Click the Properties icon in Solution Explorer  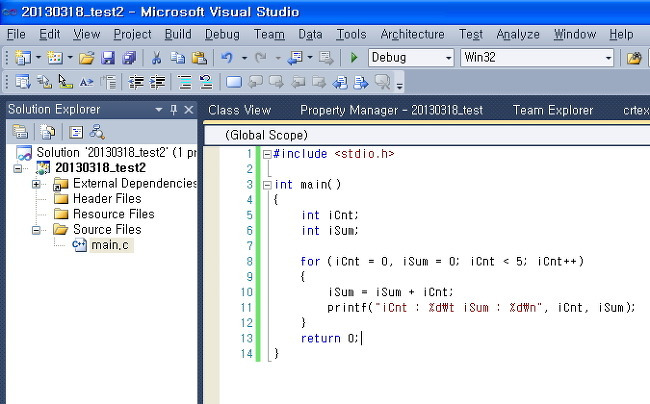tap(19, 132)
